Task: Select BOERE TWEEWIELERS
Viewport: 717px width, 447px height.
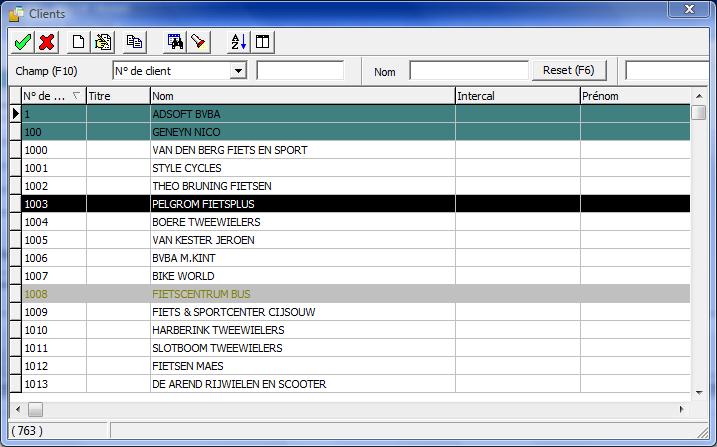Action: pos(356,222)
